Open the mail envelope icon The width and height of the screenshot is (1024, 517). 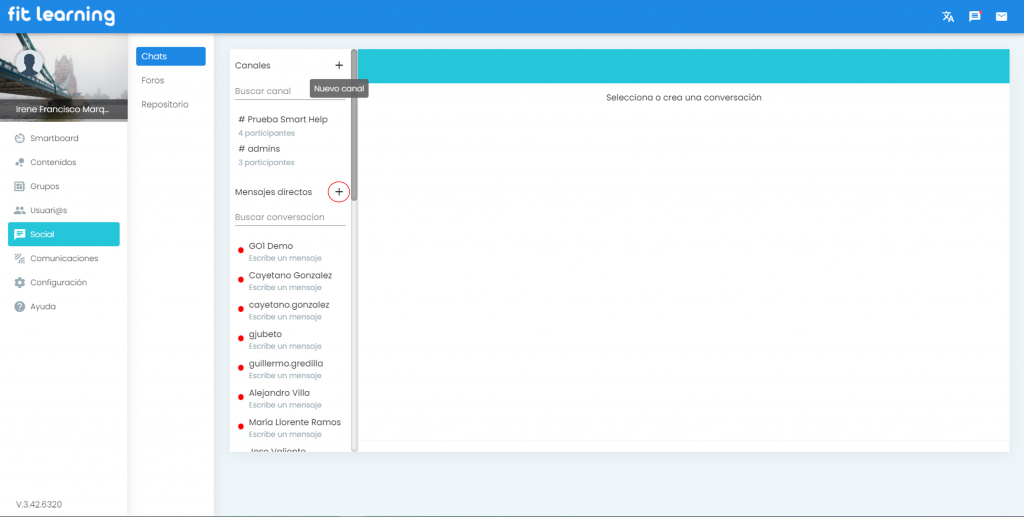pos(1001,16)
